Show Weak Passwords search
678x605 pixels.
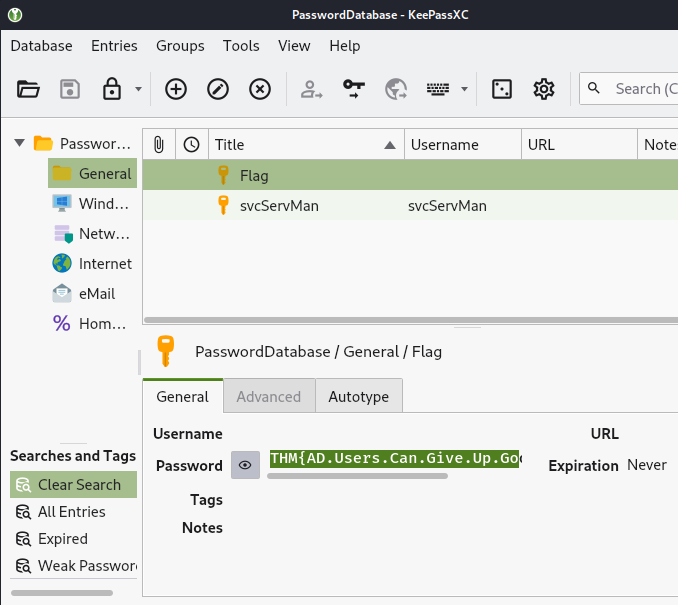pyautogui.click(x=75, y=566)
